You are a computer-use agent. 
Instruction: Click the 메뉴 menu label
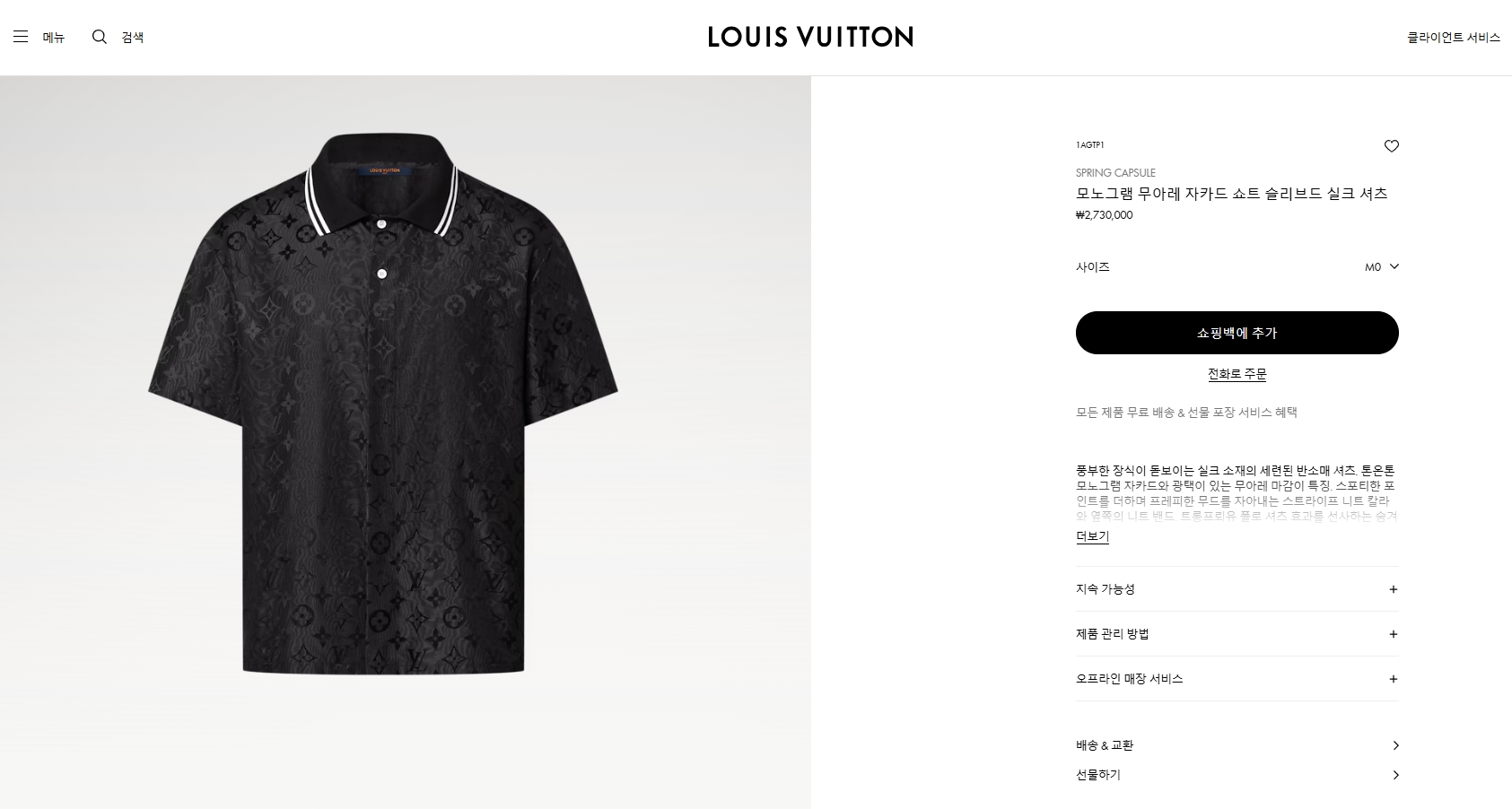point(54,37)
